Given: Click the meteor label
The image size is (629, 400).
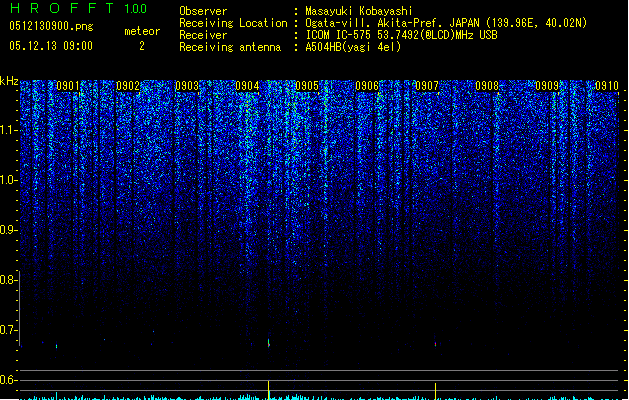Looking at the screenshot, I should point(142,31).
